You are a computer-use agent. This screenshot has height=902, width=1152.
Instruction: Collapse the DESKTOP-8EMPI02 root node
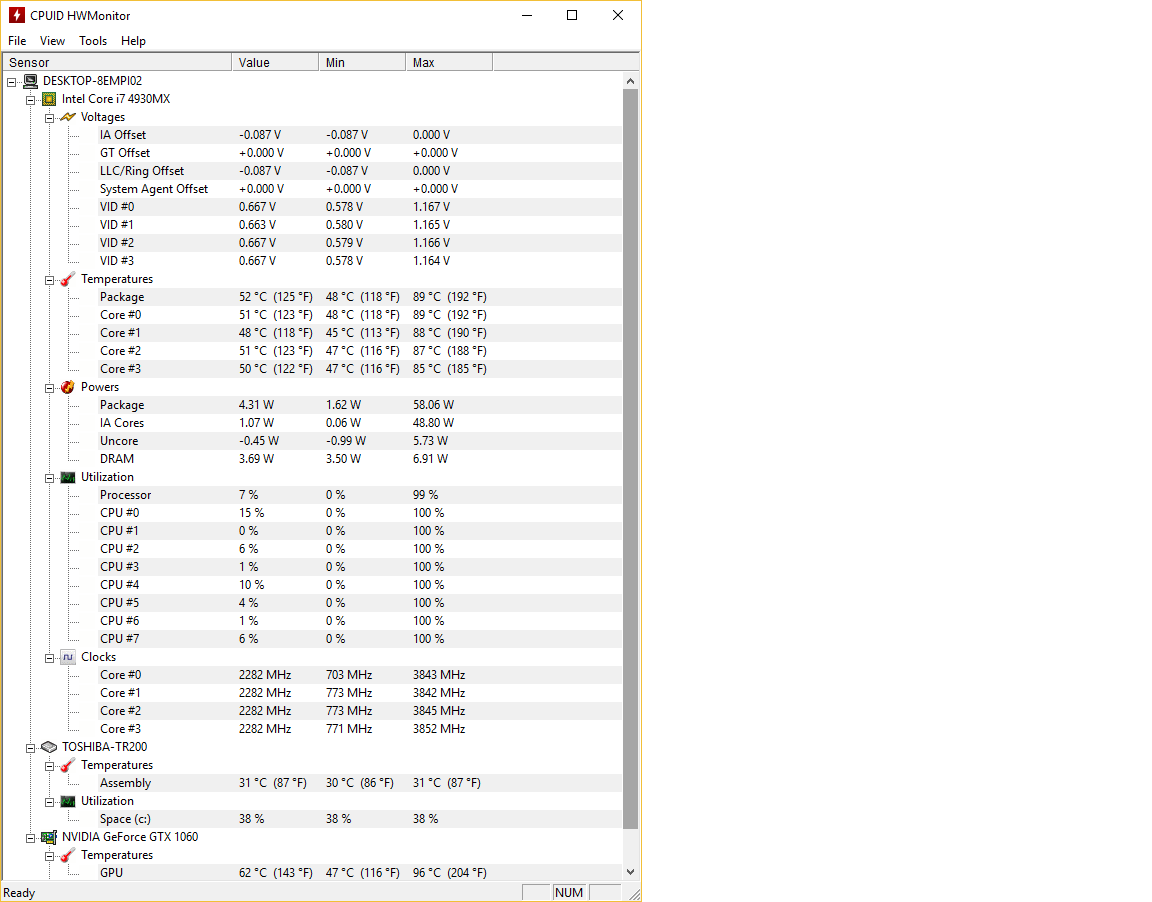pos(11,82)
